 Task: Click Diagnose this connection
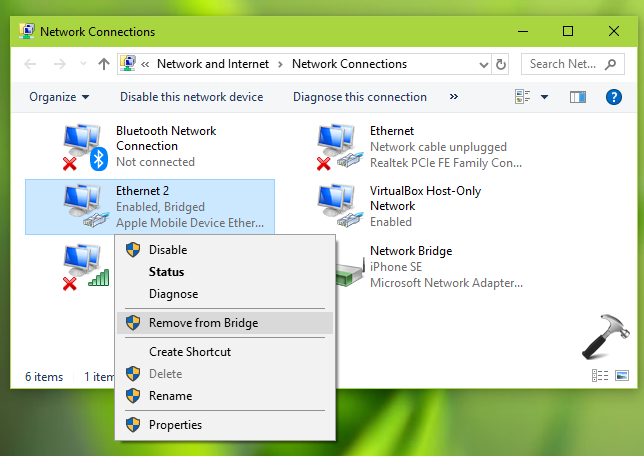pos(359,97)
